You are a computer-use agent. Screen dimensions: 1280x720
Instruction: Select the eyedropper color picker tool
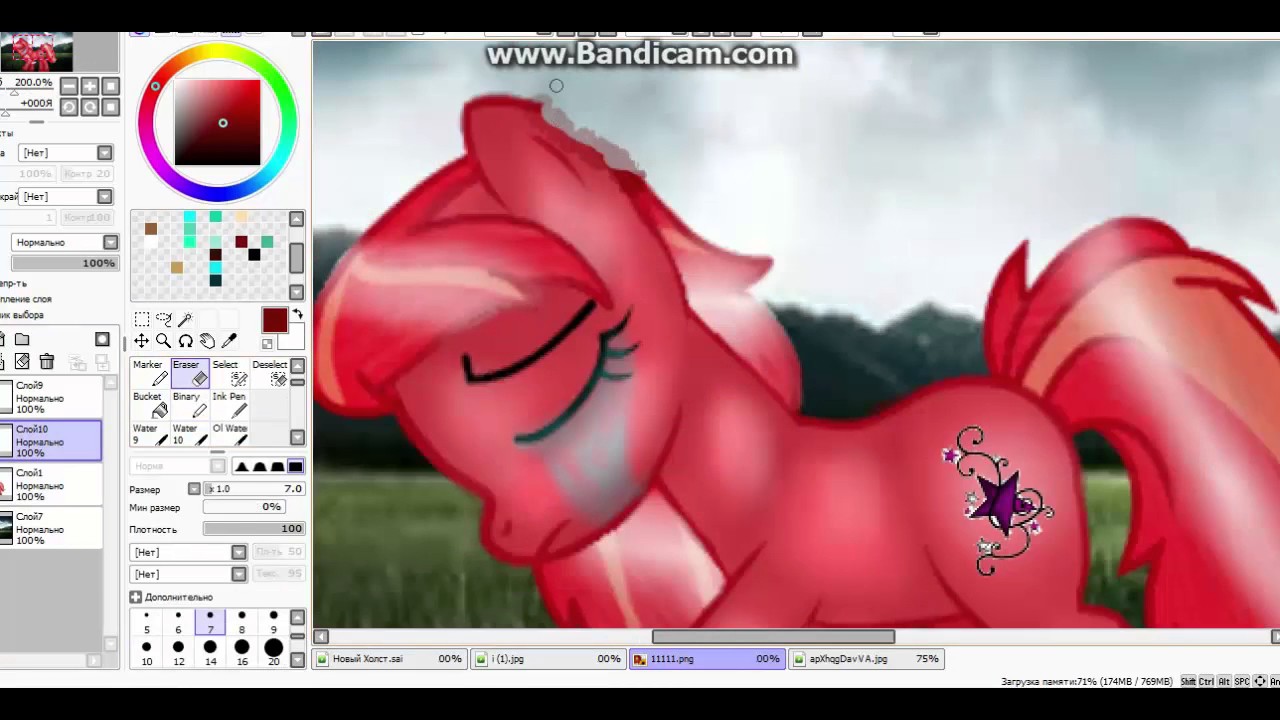[x=229, y=341]
